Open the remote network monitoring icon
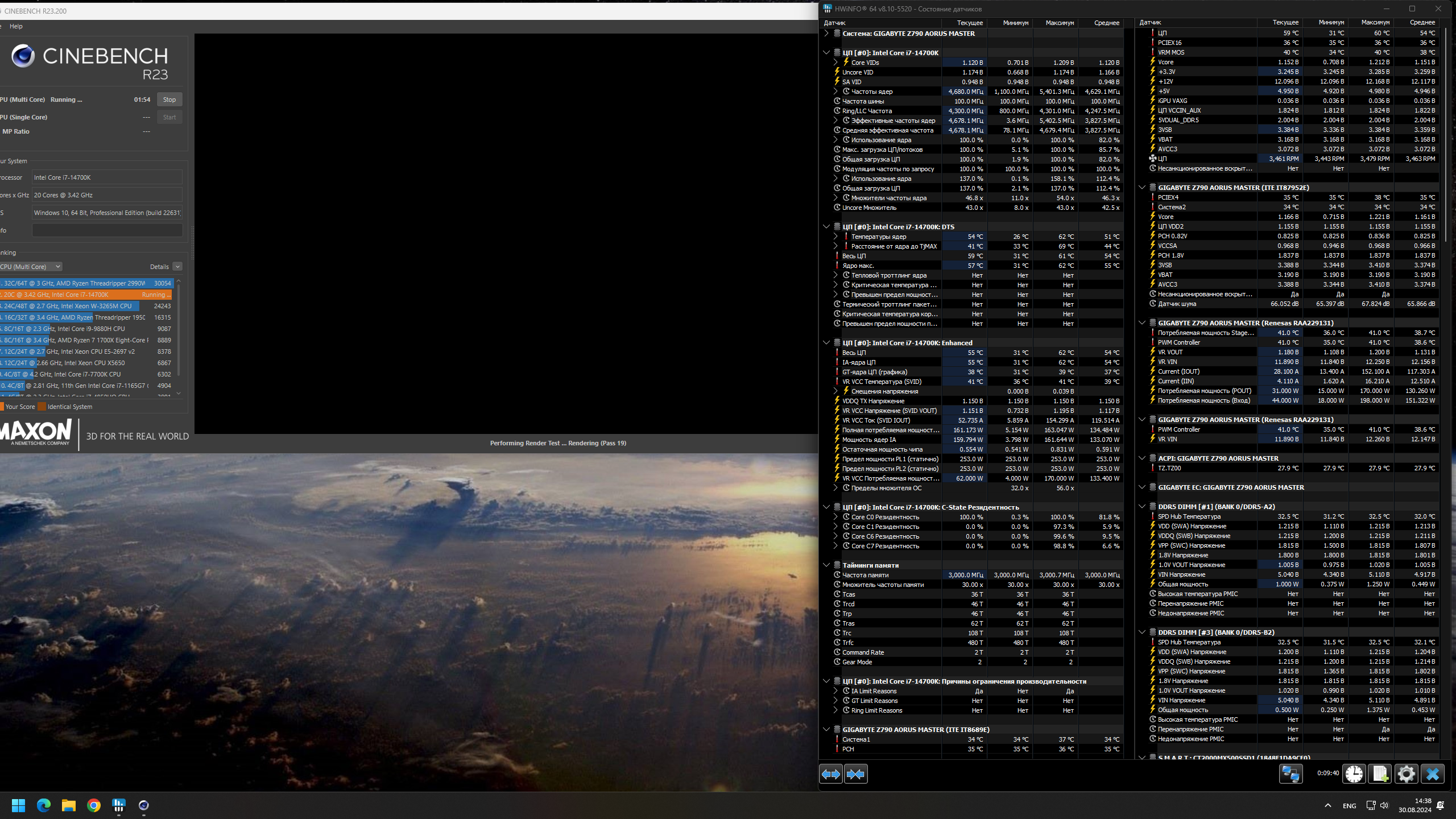The image size is (1456, 819). [x=1290, y=774]
